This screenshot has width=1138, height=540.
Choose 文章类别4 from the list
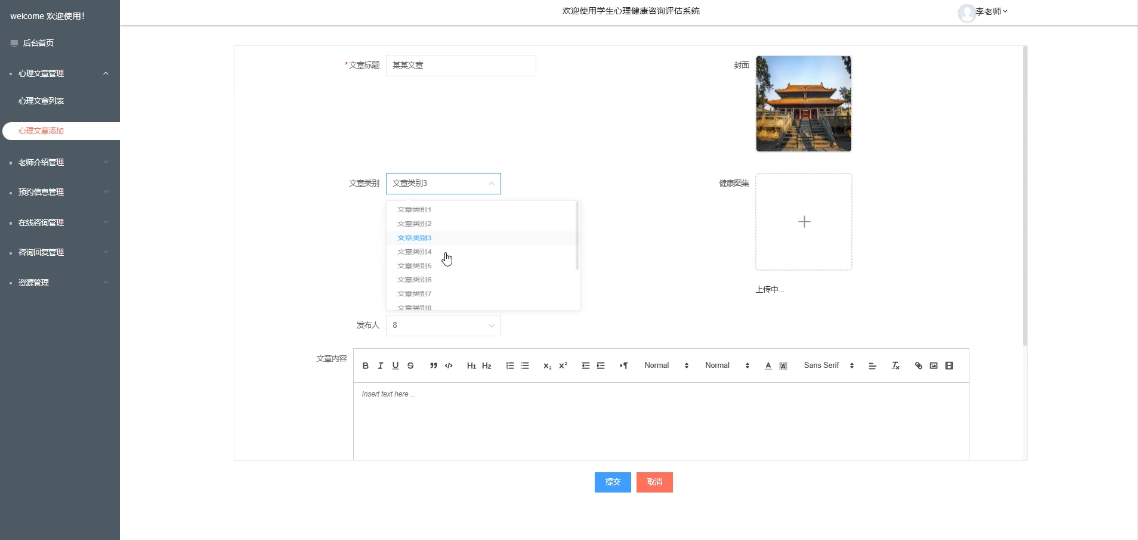pos(482,251)
